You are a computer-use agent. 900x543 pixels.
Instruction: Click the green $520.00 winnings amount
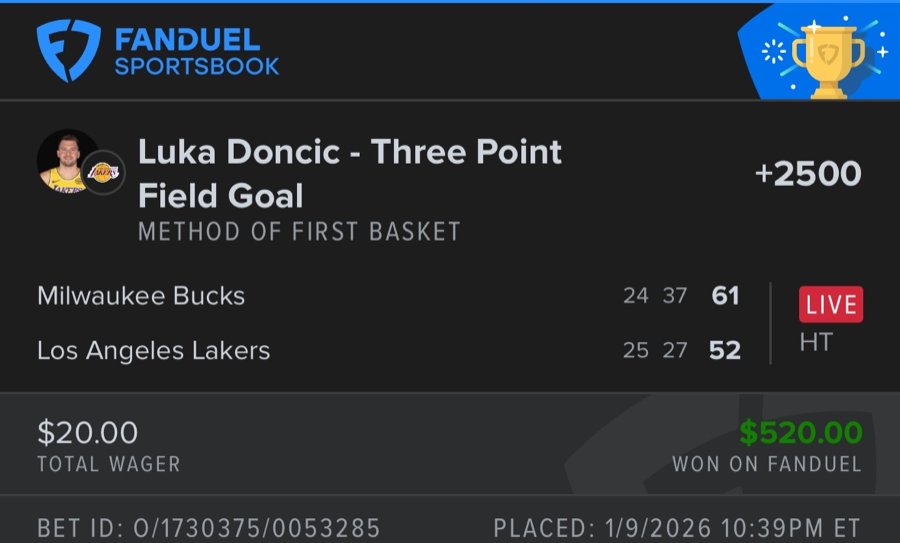coord(800,432)
